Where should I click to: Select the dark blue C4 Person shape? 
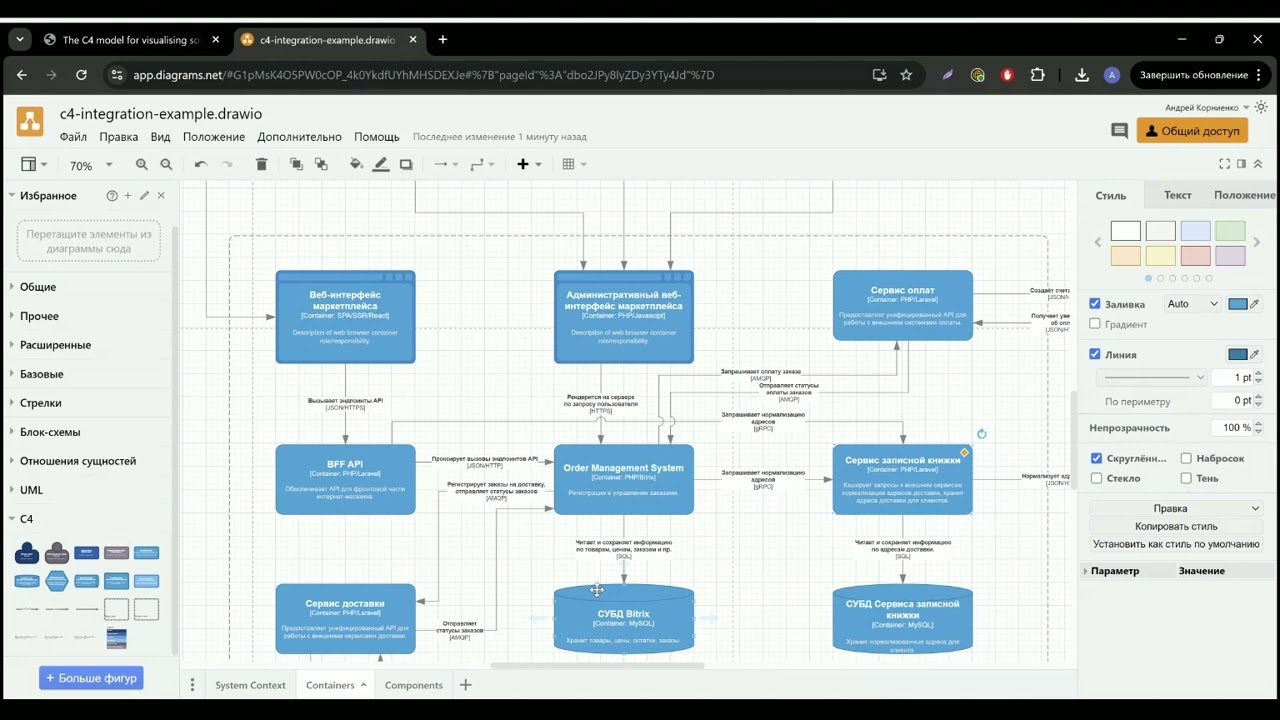pos(27,552)
